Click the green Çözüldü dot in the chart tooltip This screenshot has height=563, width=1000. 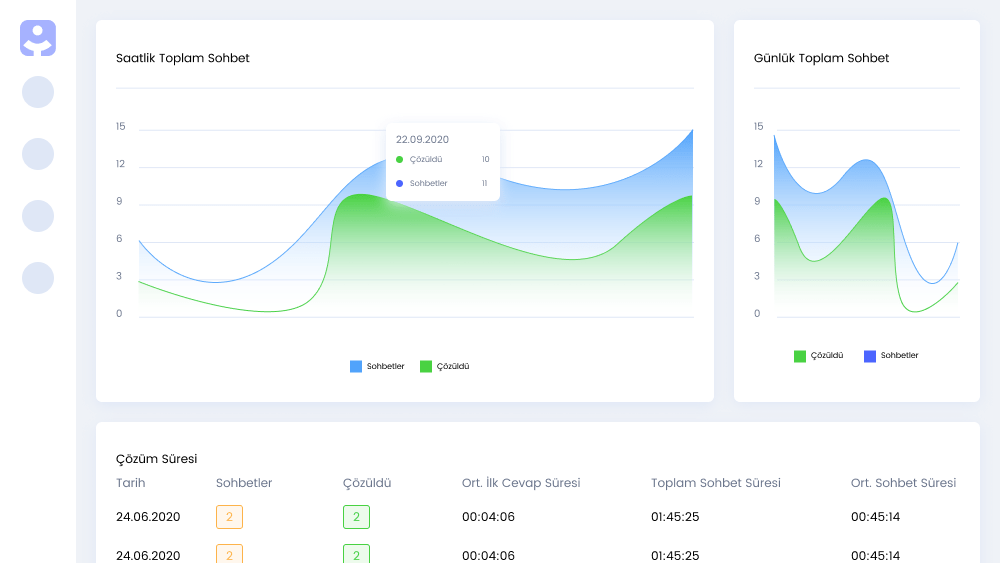click(399, 159)
